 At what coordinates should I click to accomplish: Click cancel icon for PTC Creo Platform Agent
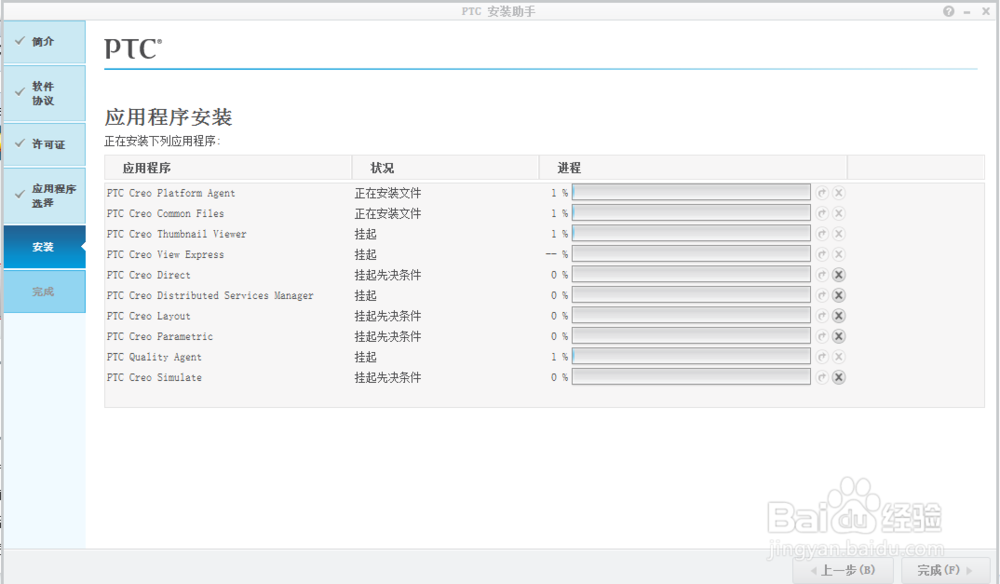[839, 193]
